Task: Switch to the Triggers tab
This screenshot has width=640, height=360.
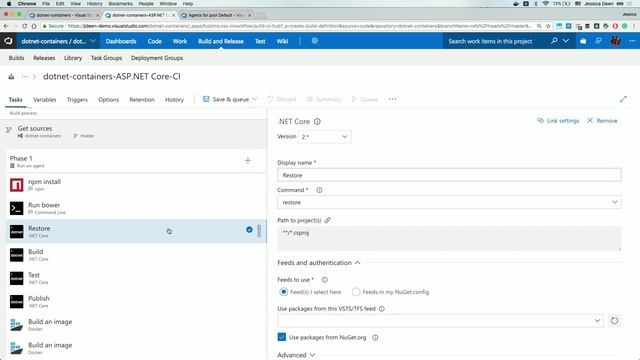Action: pyautogui.click(x=77, y=100)
